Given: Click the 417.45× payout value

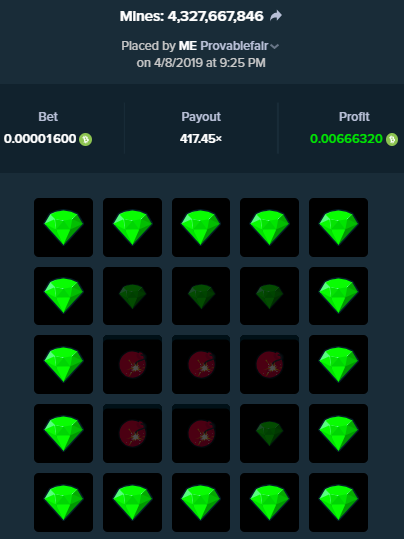Looking at the screenshot, I should (201, 139).
